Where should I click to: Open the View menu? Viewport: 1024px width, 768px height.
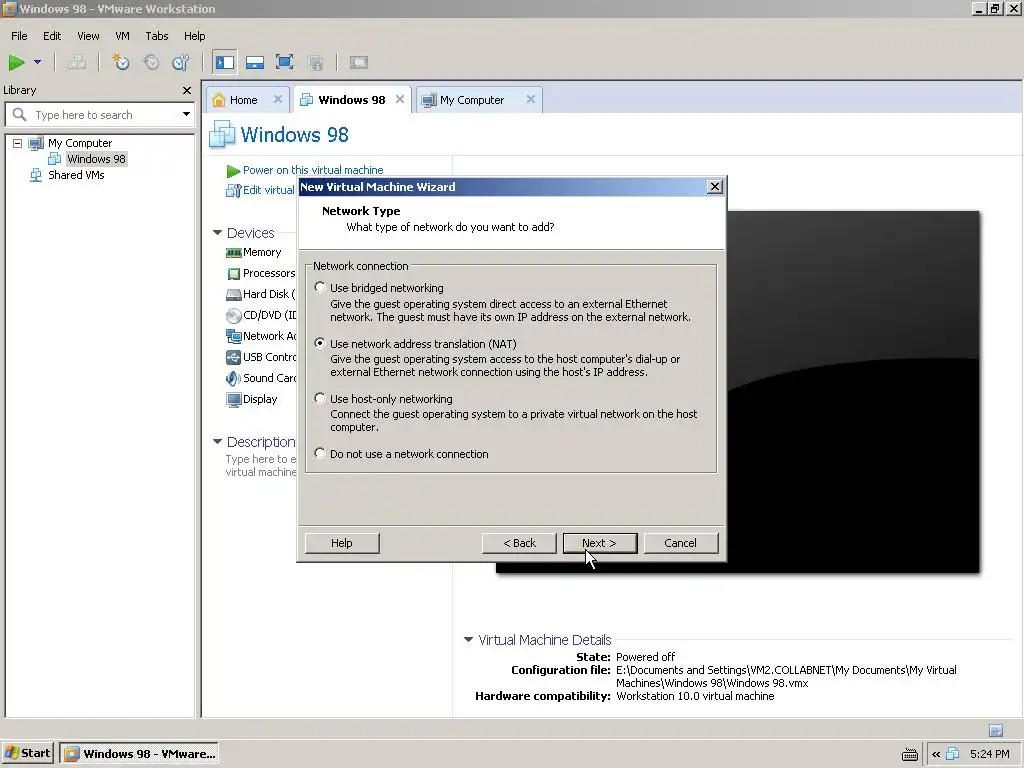pos(88,36)
